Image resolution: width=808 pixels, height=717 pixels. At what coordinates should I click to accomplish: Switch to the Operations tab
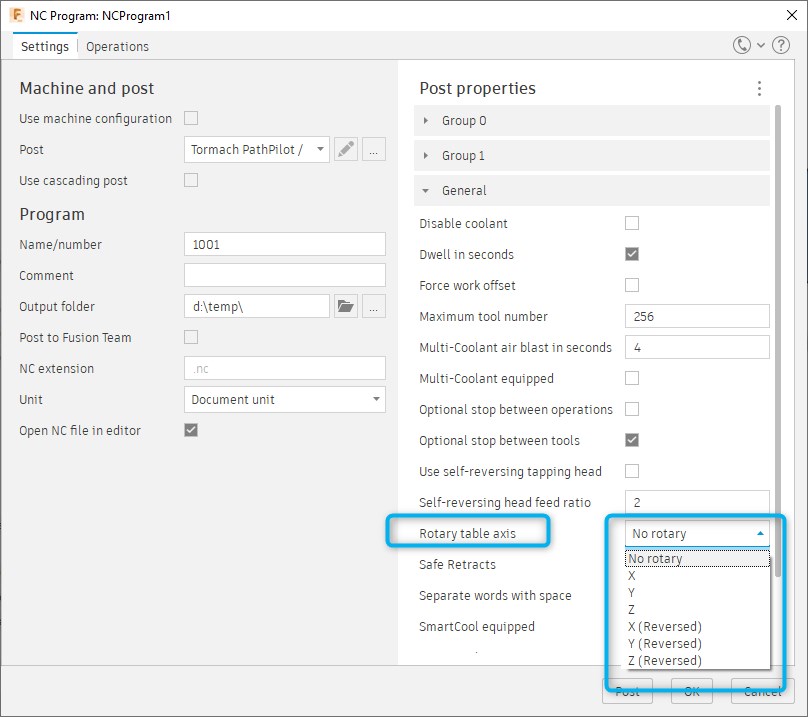117,46
